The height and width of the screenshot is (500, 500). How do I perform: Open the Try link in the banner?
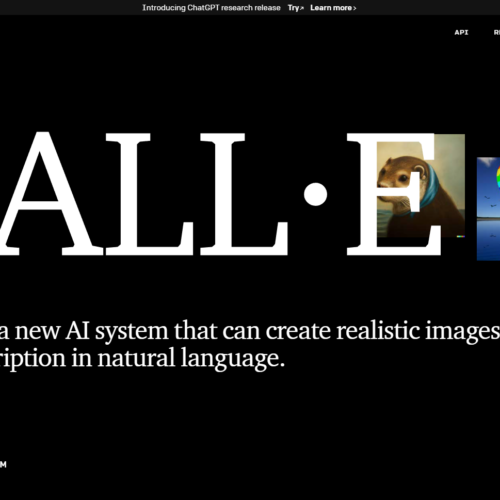coord(296,8)
